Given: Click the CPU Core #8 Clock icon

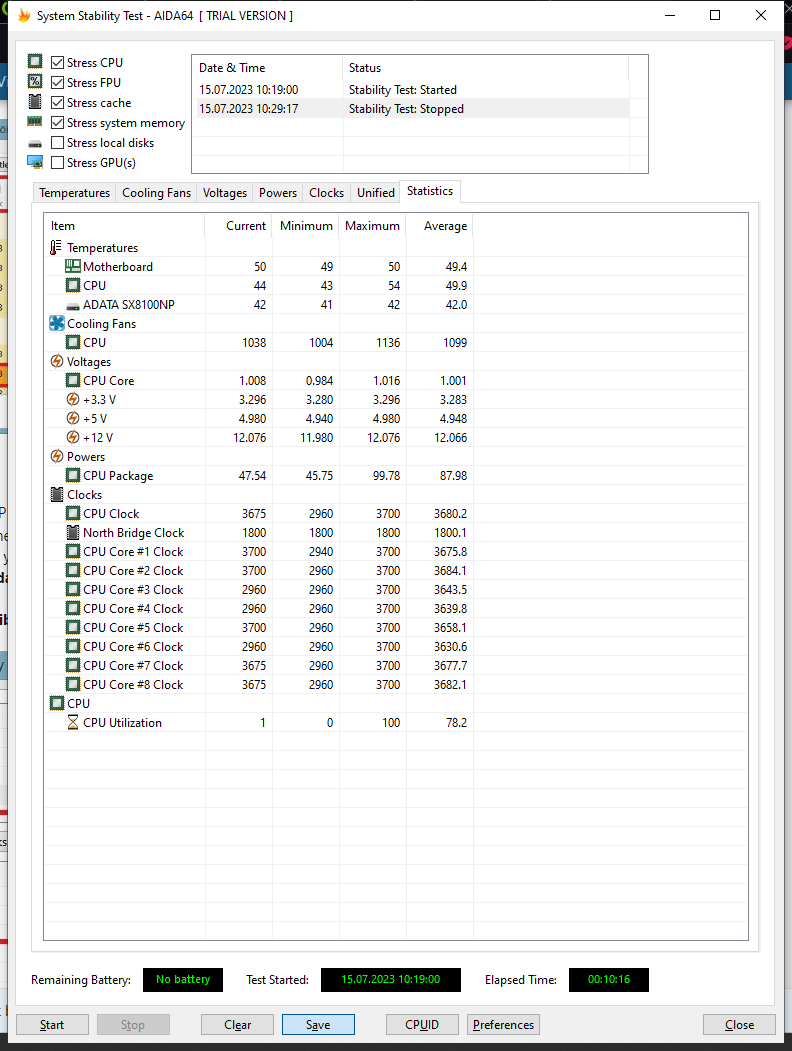Looking at the screenshot, I should pos(72,684).
